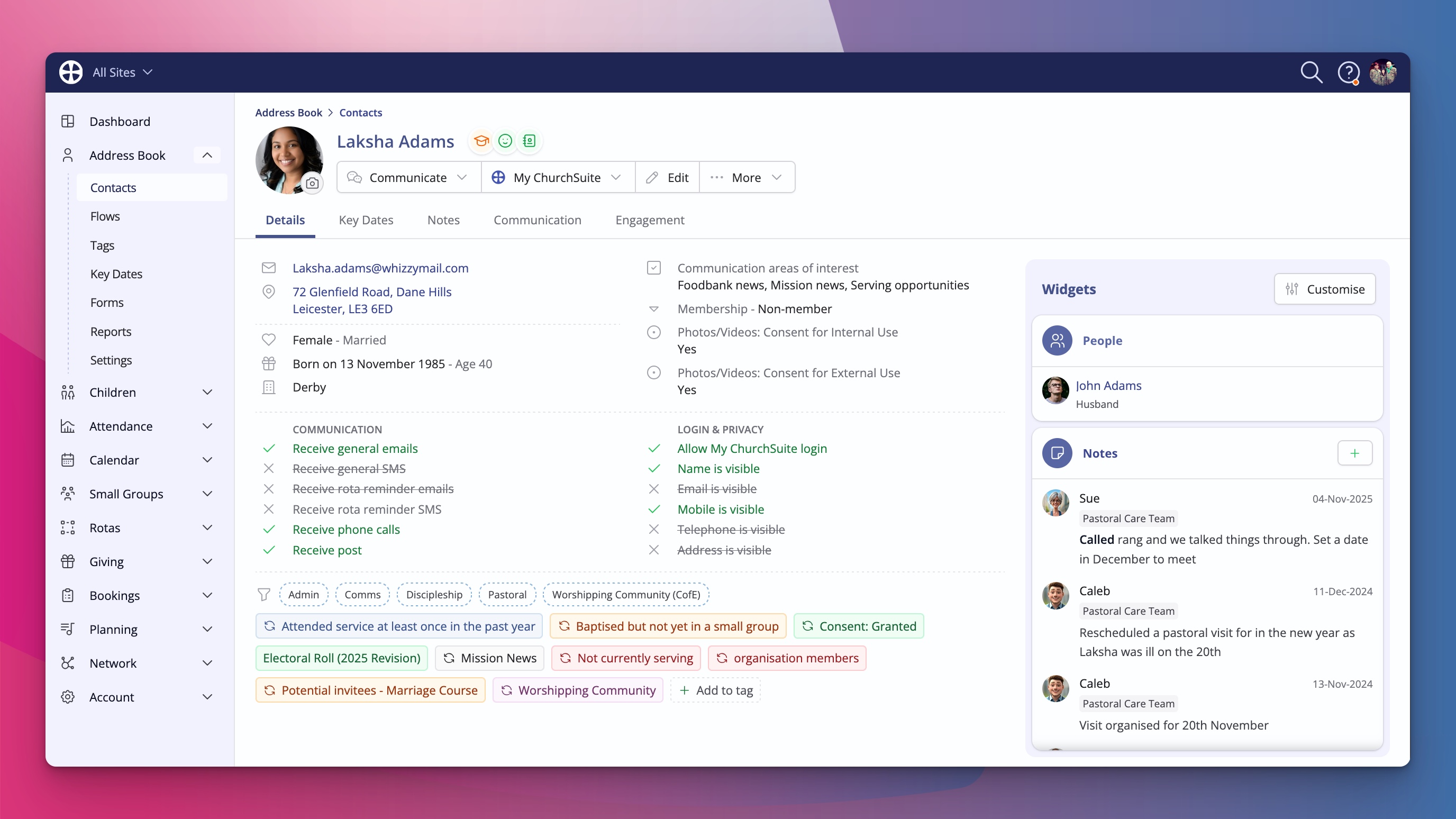Image resolution: width=1456 pixels, height=819 pixels.
Task: Filter tags by Pastoral category
Action: (x=507, y=595)
